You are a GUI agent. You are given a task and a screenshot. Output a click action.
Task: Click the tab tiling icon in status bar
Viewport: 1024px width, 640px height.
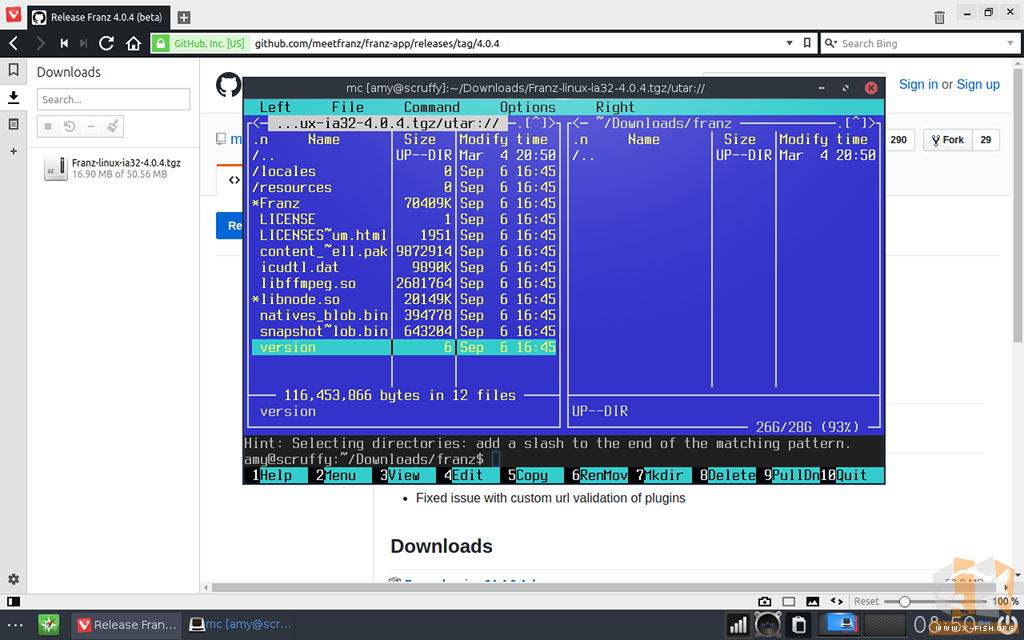tap(789, 601)
